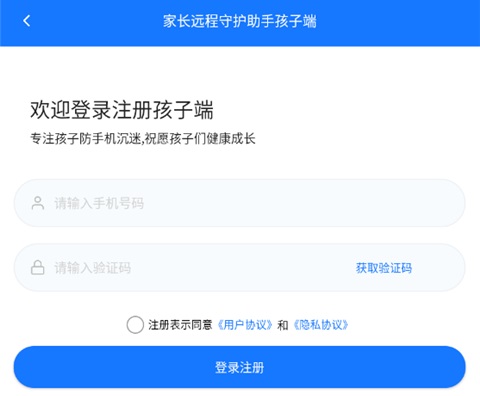Viewport: 480px width, 396px height.
Task: Accept terms via circle beside 注册表示同意
Action: point(135,324)
